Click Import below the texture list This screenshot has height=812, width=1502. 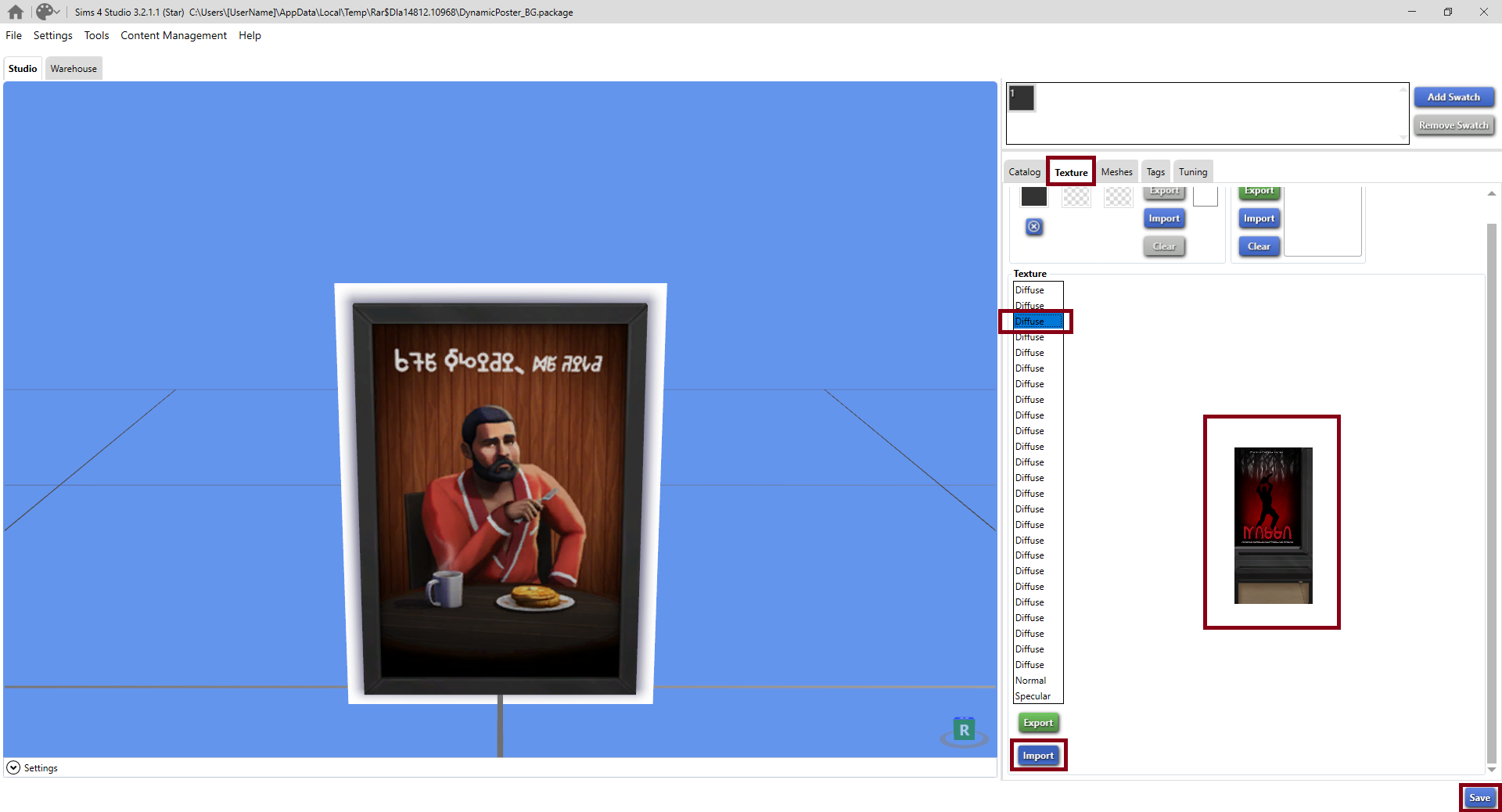(x=1037, y=755)
